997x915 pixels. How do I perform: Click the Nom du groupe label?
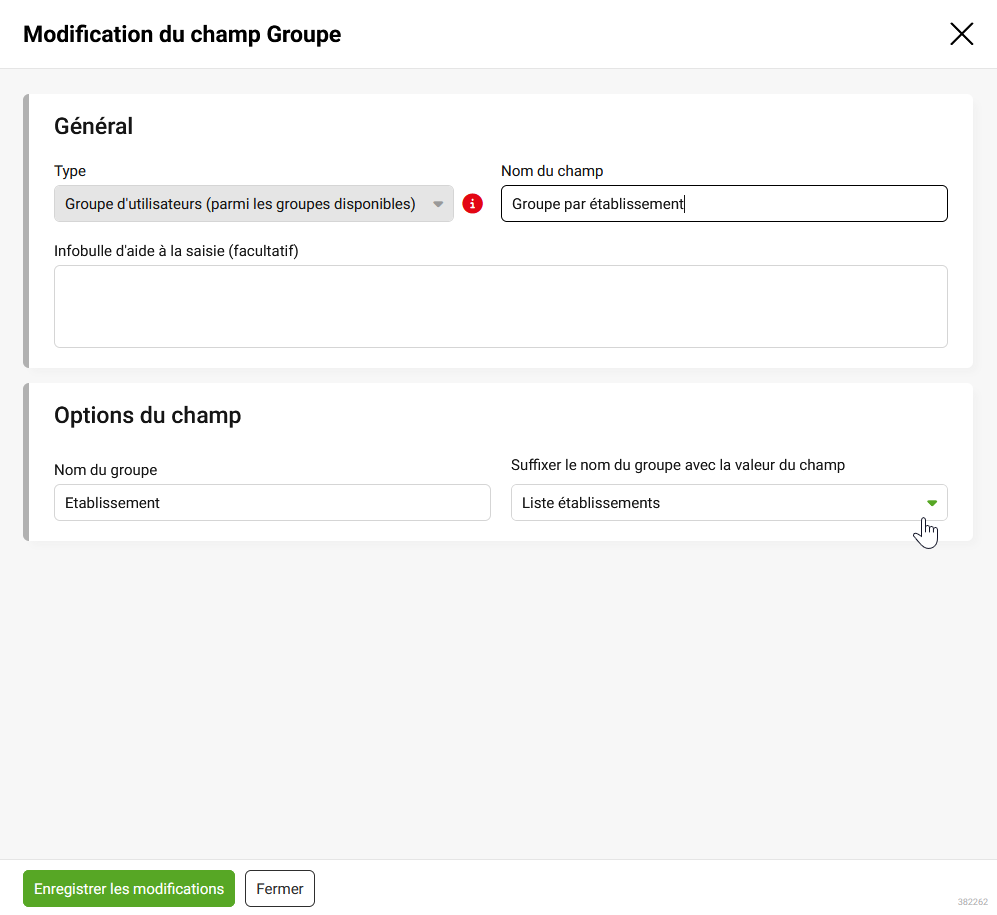106,470
